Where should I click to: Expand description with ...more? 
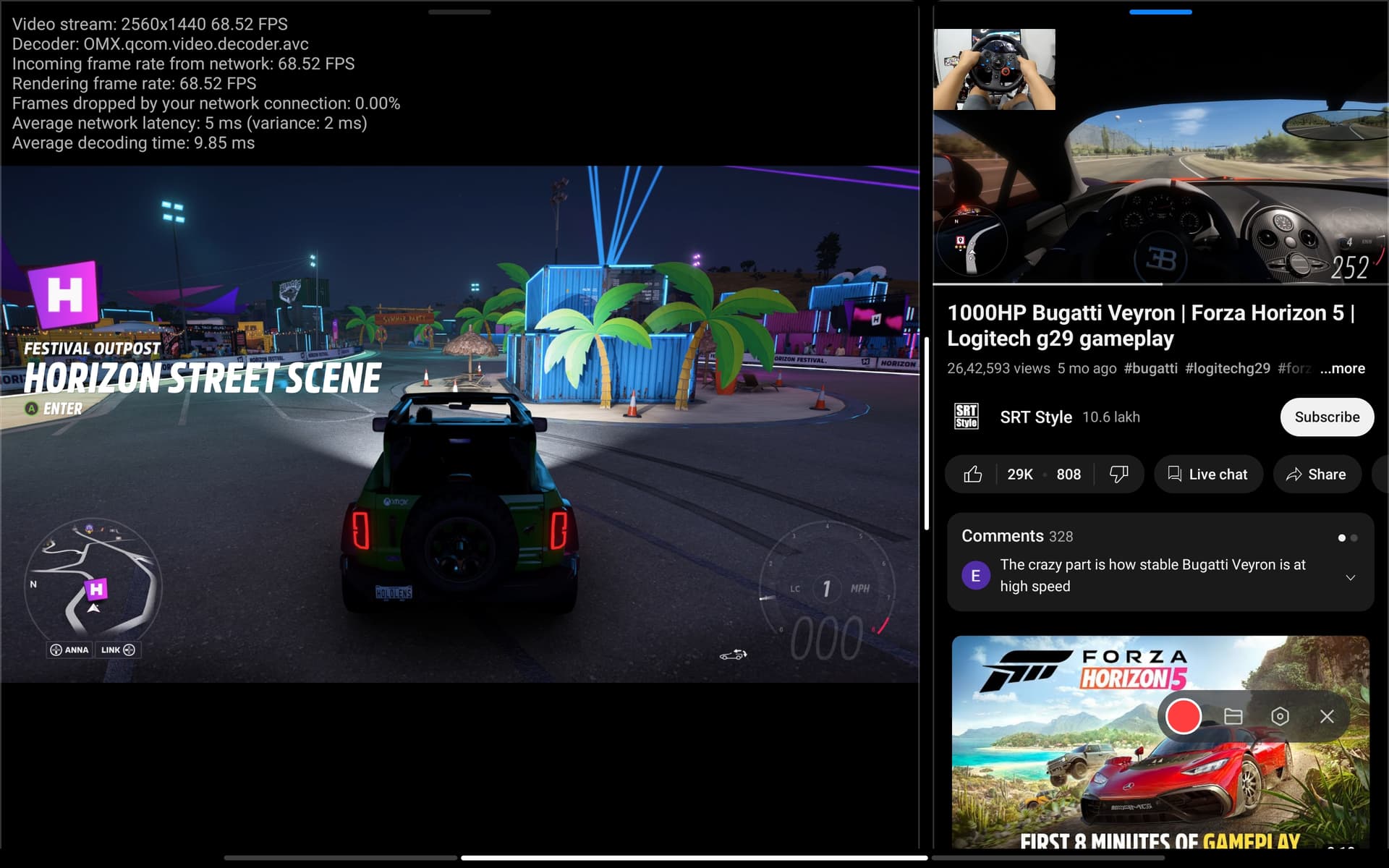[1342, 368]
